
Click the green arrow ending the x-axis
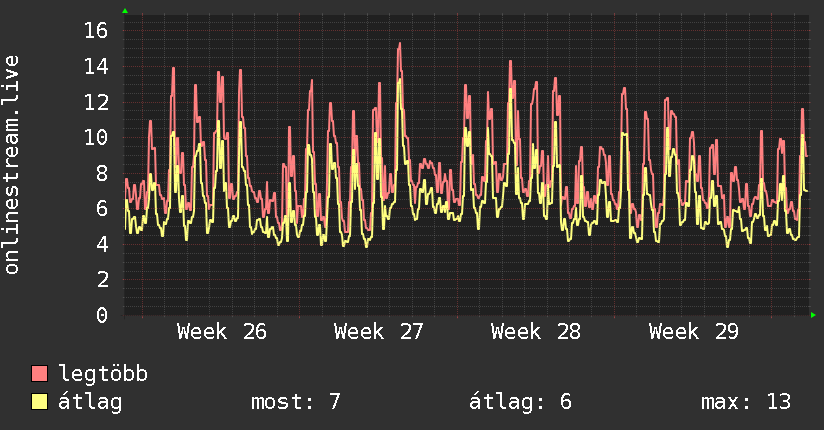813,315
